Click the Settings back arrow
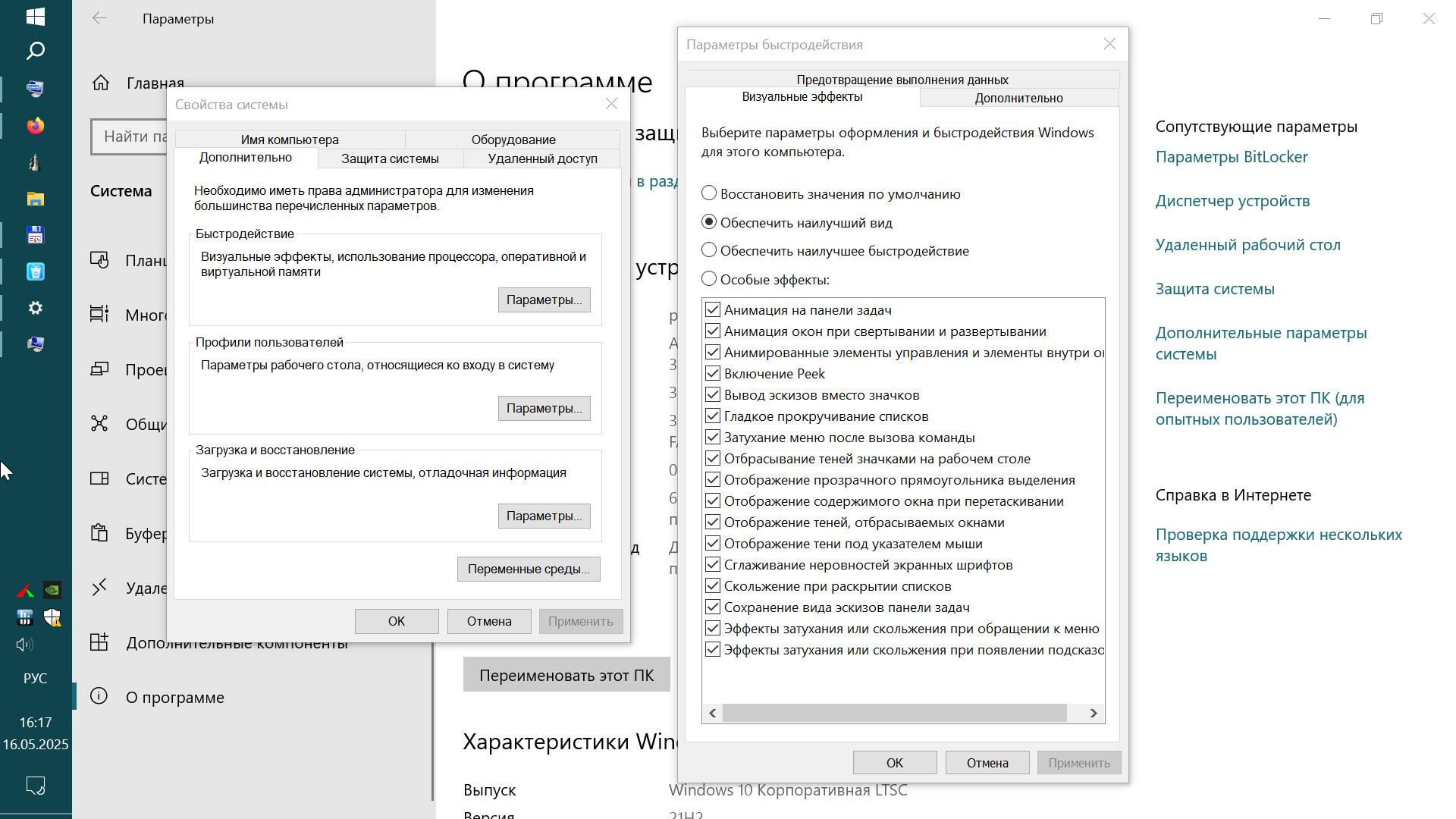The height and width of the screenshot is (819, 1456). pyautogui.click(x=99, y=18)
